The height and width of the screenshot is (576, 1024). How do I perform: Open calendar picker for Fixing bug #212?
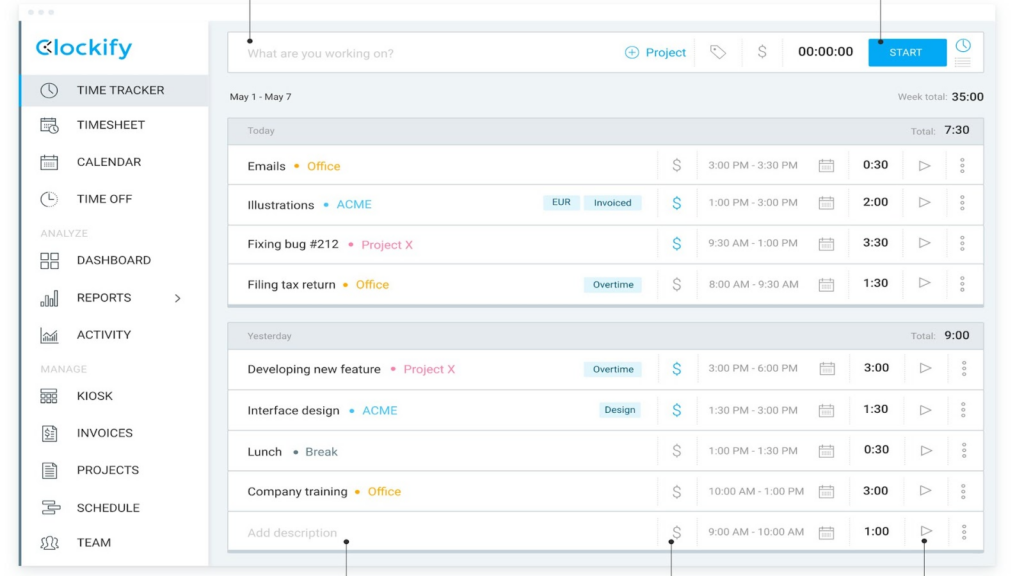(826, 244)
